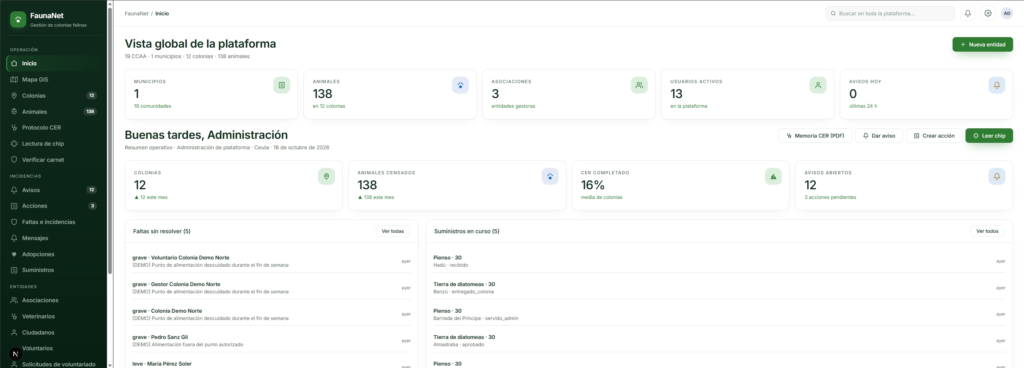Click Ver todas for Faltas sin resolver

(x=393, y=231)
